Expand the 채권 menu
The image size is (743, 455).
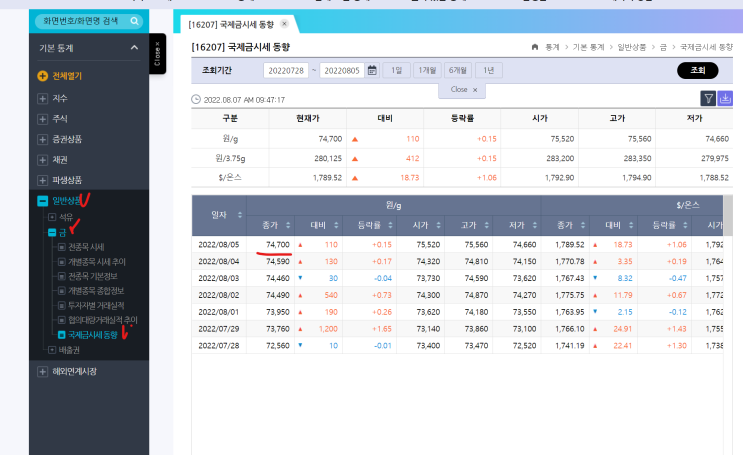(x=43, y=160)
